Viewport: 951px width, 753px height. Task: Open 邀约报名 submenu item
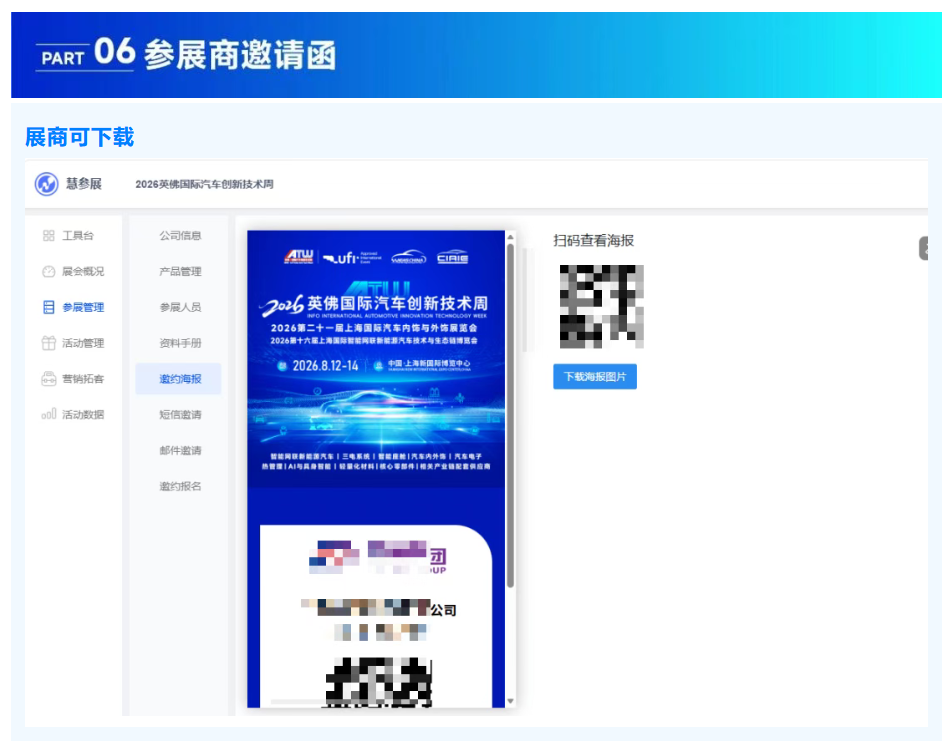(x=180, y=486)
